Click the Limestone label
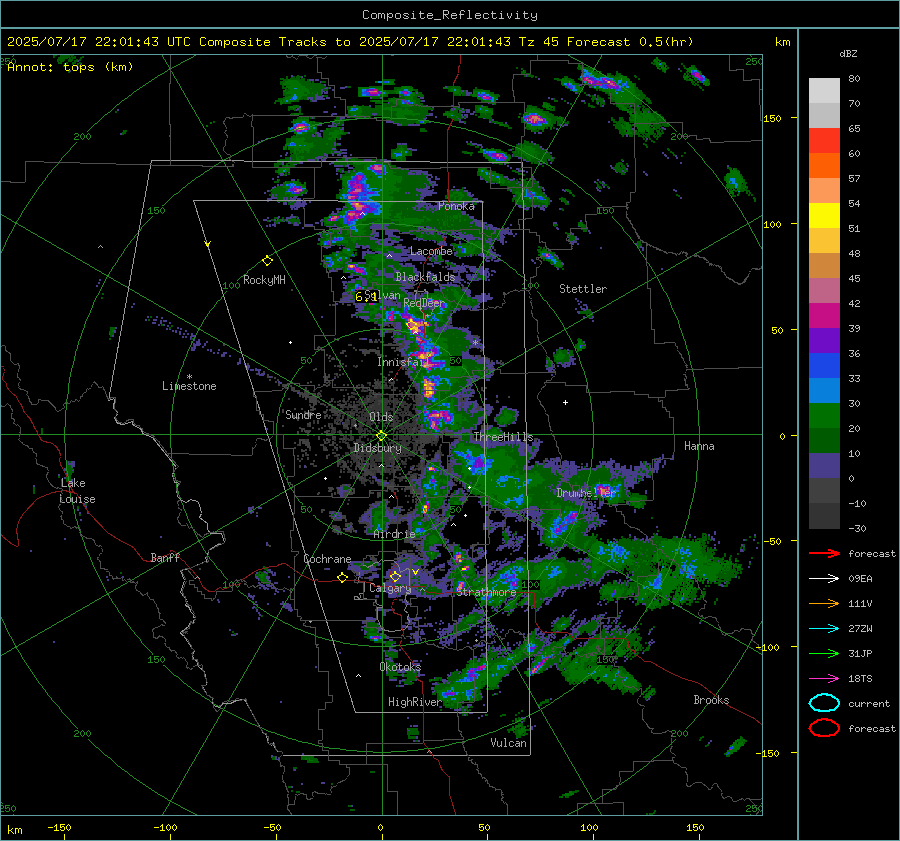 pos(189,386)
